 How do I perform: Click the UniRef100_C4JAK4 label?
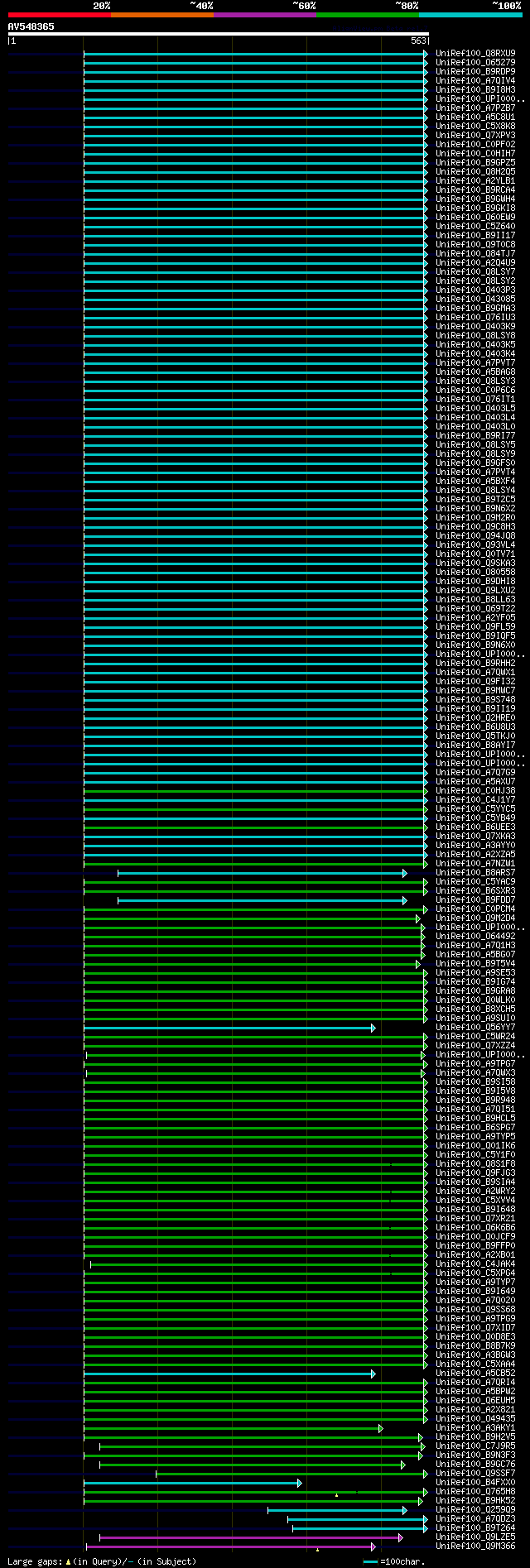[475, 1264]
